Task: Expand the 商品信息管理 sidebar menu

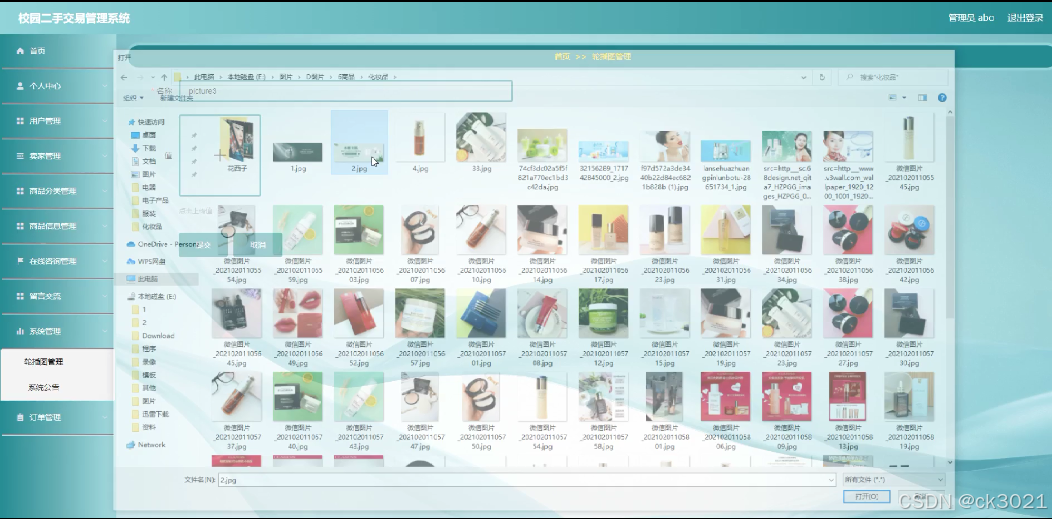Action: (x=57, y=226)
